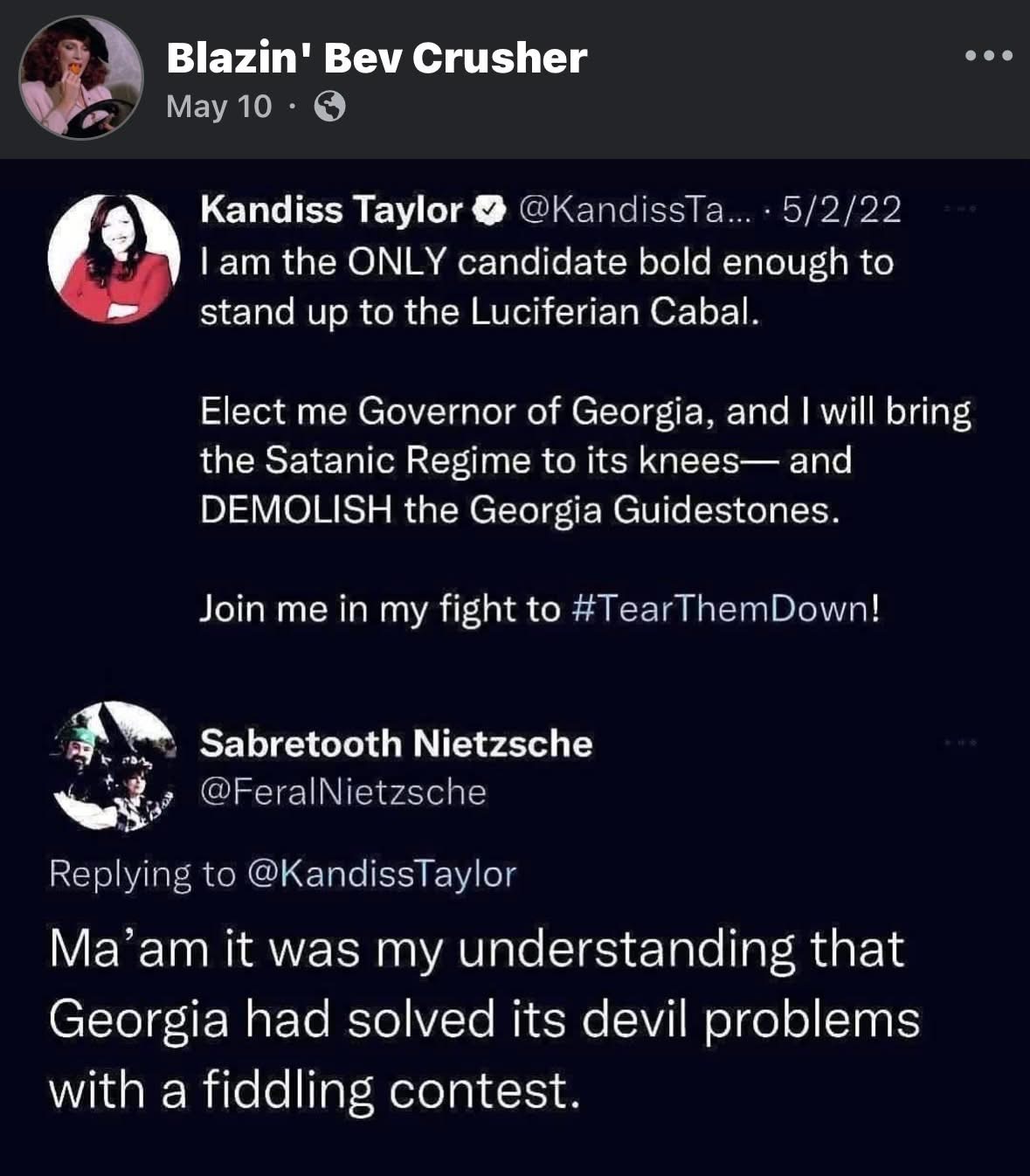This screenshot has height=1176, width=1030.
Task: Open Blazin' Bev Crusher profile picture
Action: click(x=80, y=78)
